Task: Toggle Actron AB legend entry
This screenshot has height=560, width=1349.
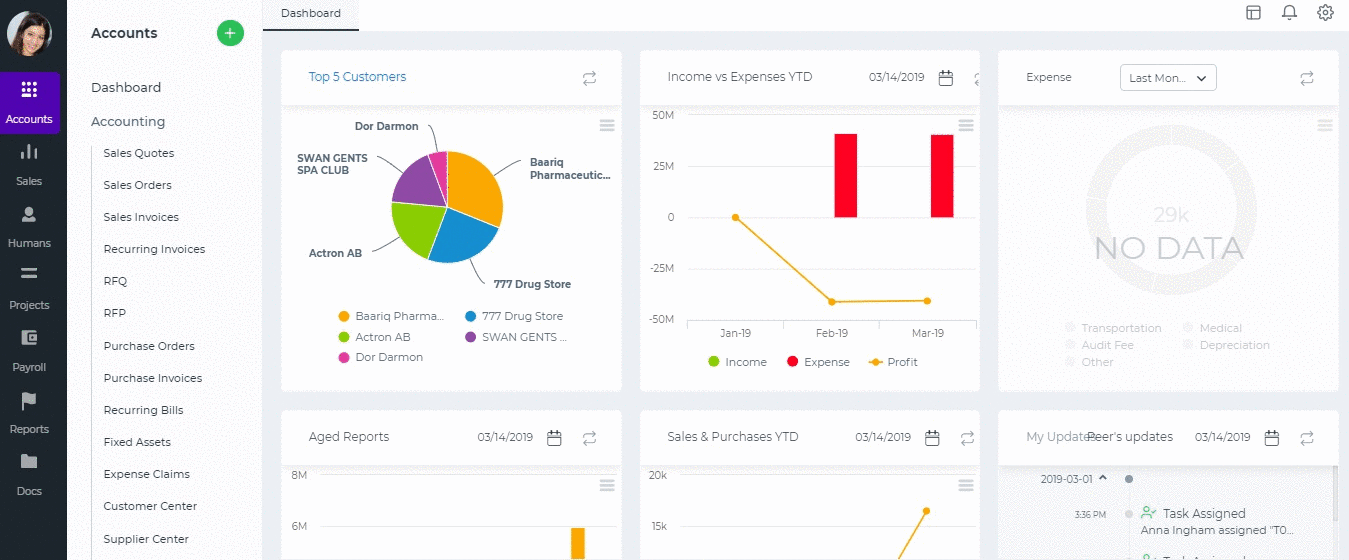Action: [375, 337]
